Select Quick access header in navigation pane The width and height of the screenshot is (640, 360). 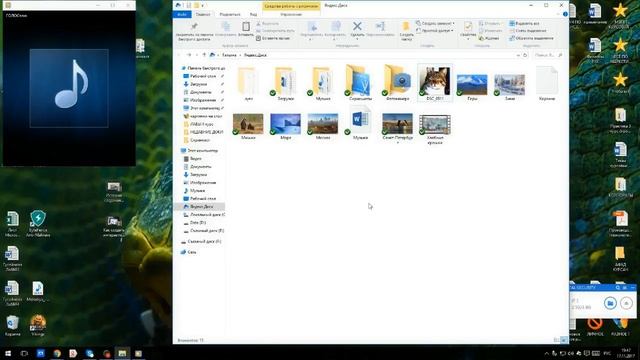coord(203,68)
